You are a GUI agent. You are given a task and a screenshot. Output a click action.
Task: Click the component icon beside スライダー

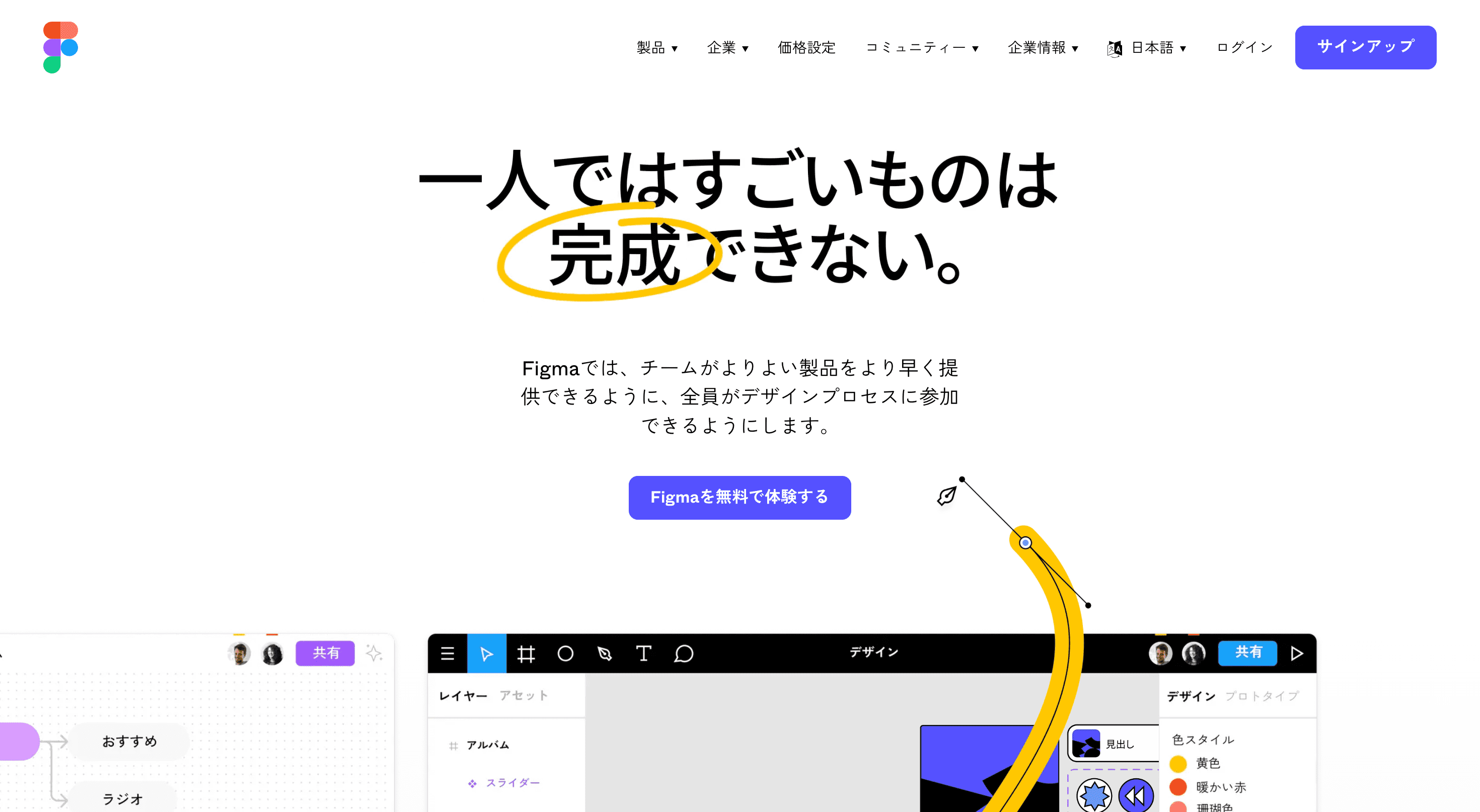tap(472, 783)
